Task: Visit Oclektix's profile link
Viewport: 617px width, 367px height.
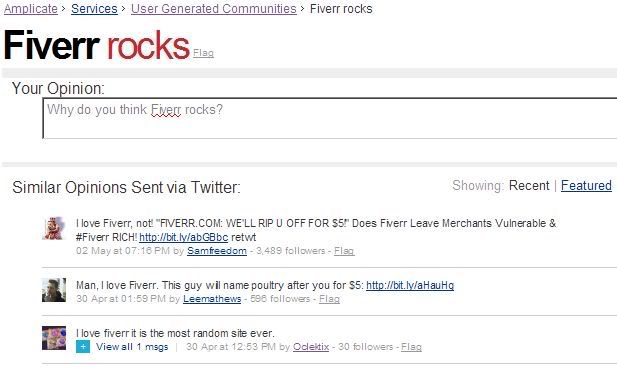Action: (311, 347)
